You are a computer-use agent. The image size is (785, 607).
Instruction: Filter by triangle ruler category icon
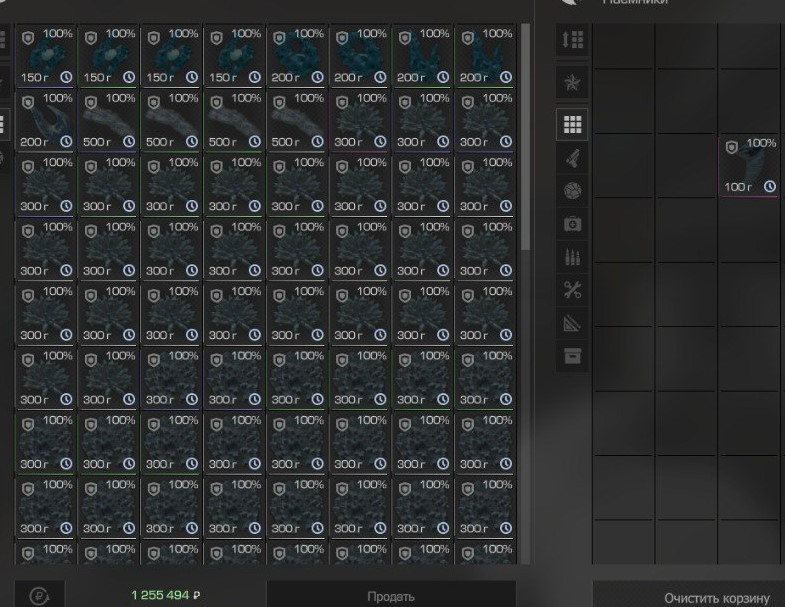(573, 323)
